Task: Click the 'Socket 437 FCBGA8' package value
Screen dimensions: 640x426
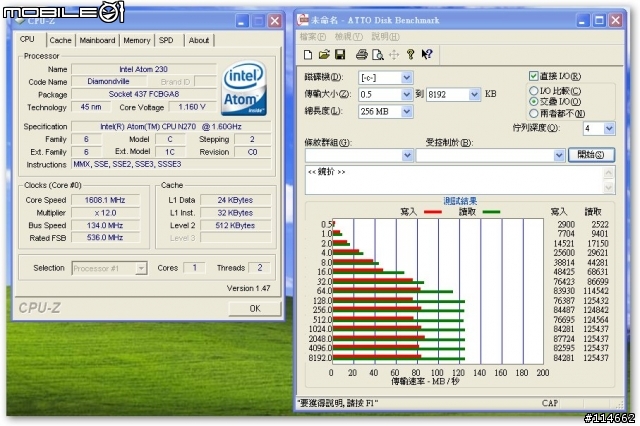Action: 143,94
